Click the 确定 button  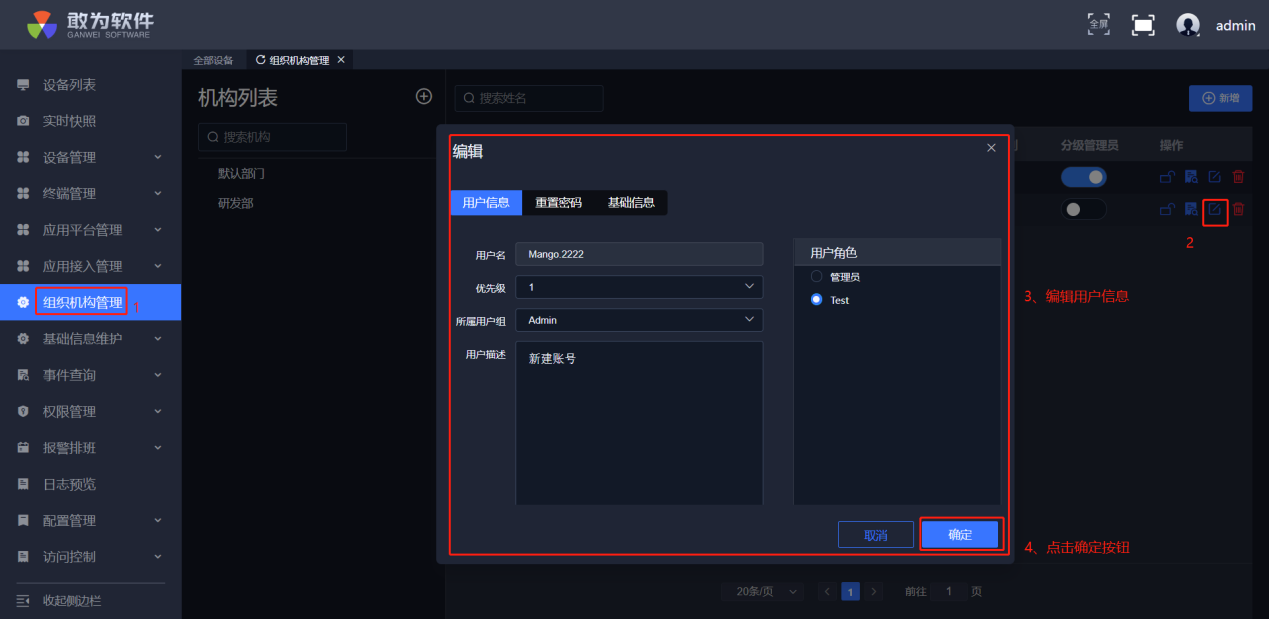[960, 535]
